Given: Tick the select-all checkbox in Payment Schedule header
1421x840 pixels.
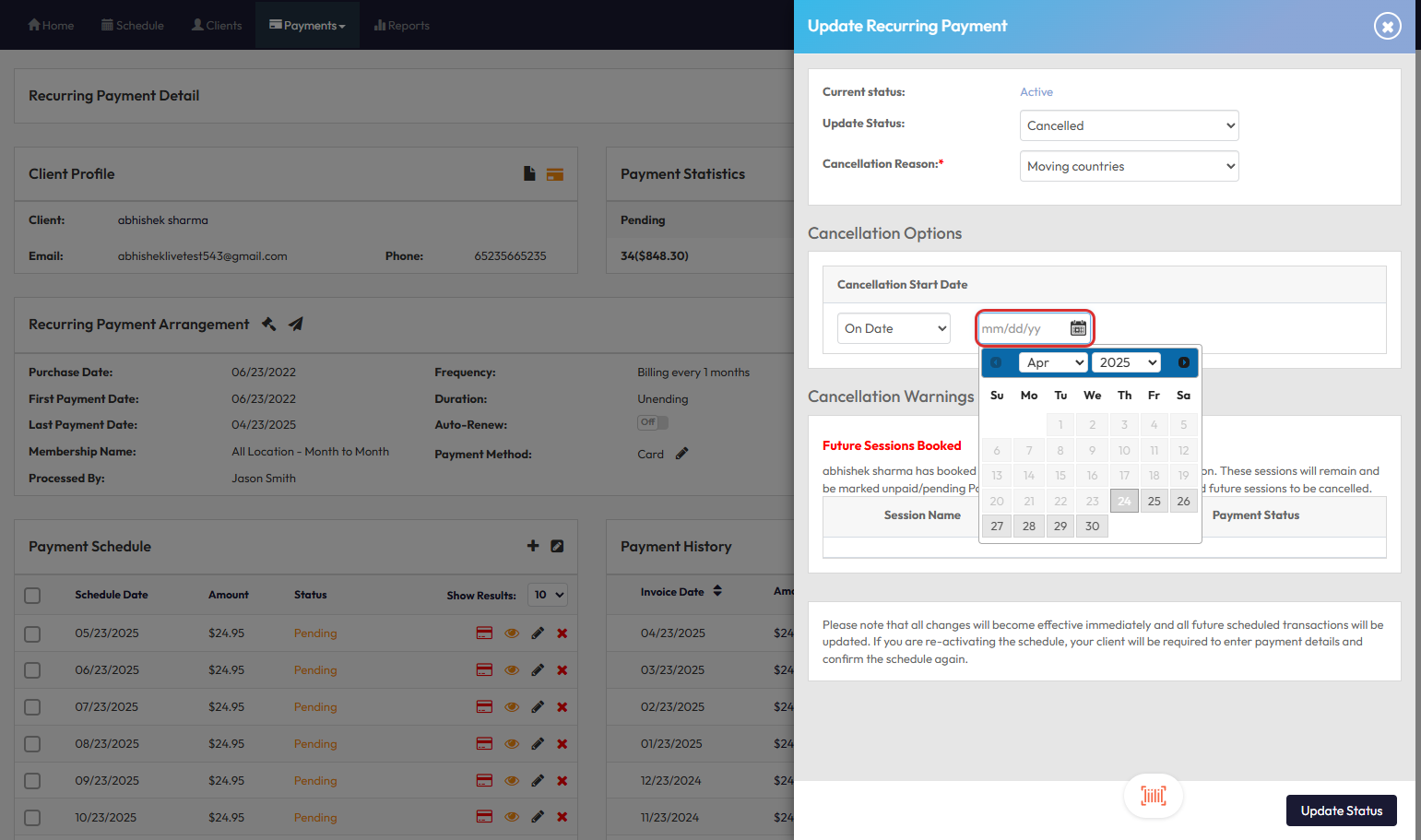Looking at the screenshot, I should (32, 596).
